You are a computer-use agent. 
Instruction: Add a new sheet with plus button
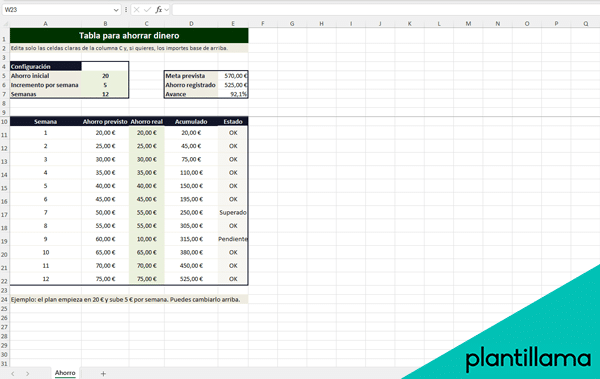pyautogui.click(x=103, y=373)
